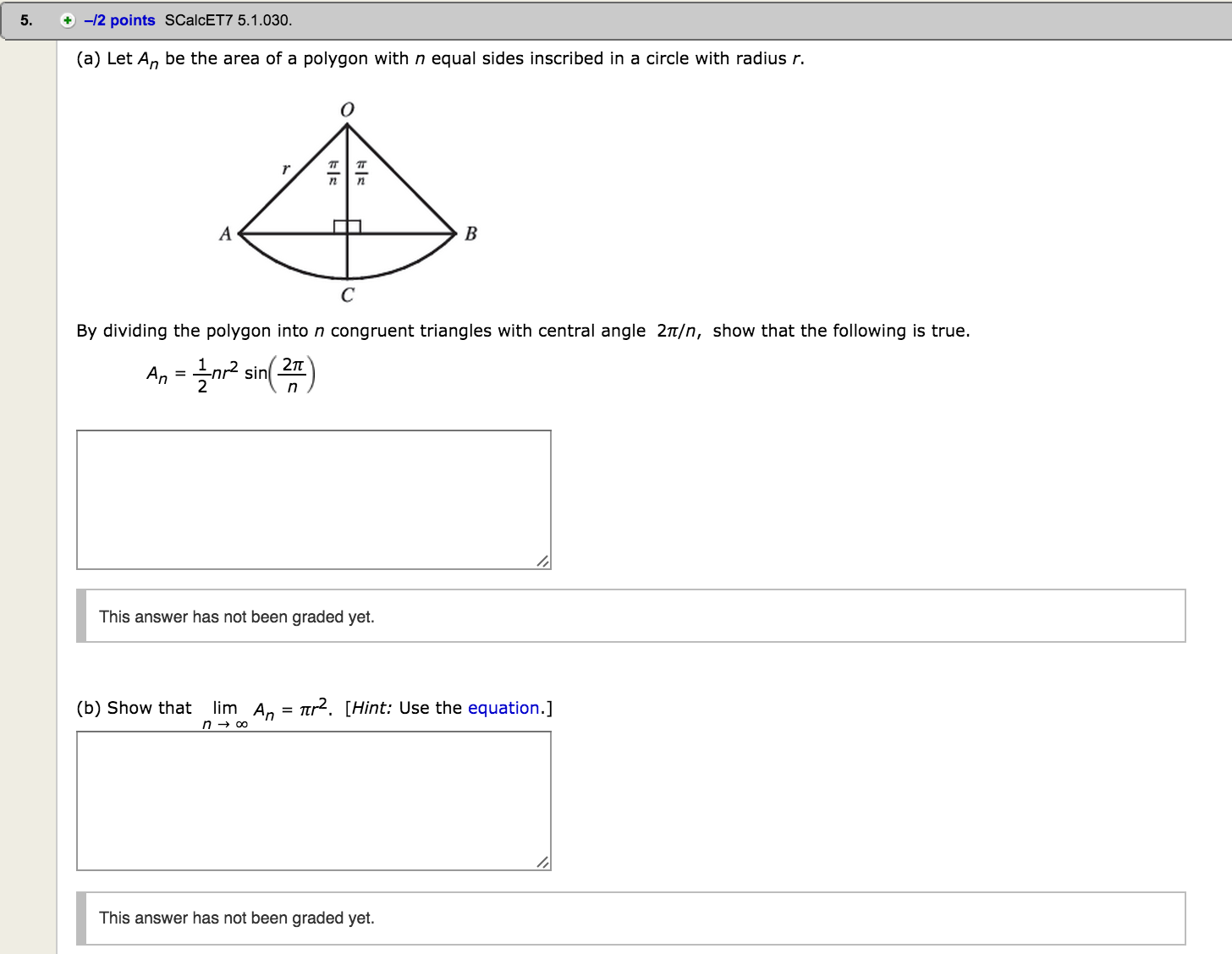Click inside the part (b) answer text box

click(x=313, y=799)
